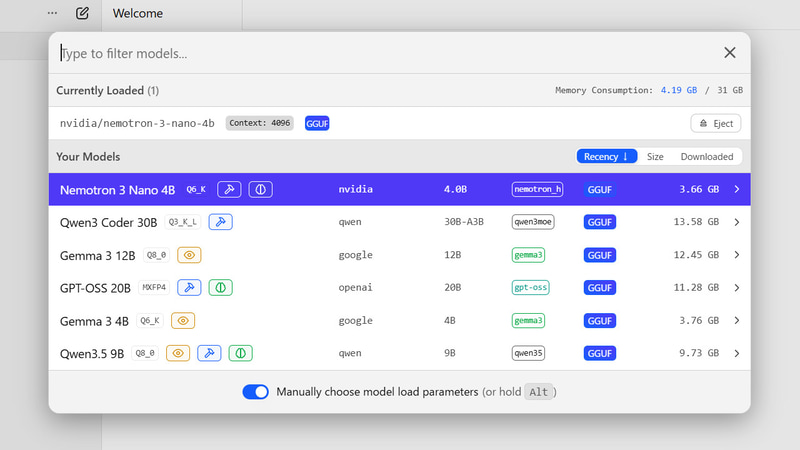The height and width of the screenshot is (450, 800).
Task: Click the Q8_0 tag on Qwen3.5 9B
Action: (145, 353)
